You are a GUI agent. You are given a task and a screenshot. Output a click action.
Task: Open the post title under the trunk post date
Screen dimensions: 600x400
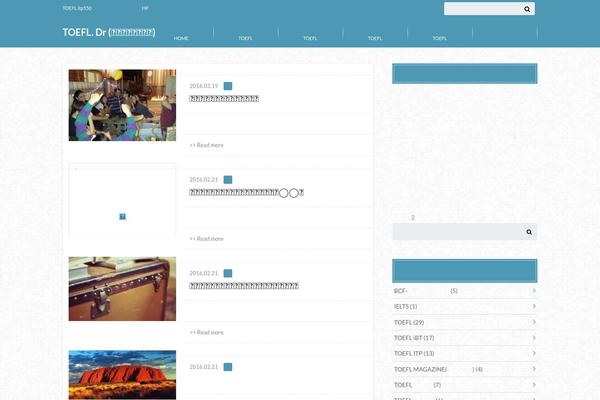[x=244, y=286]
